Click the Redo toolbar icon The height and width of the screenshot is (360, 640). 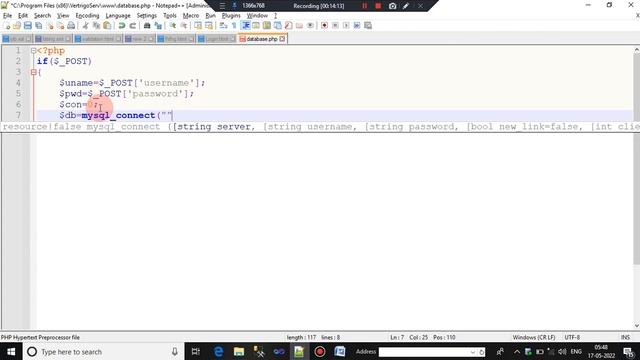pos(133,25)
